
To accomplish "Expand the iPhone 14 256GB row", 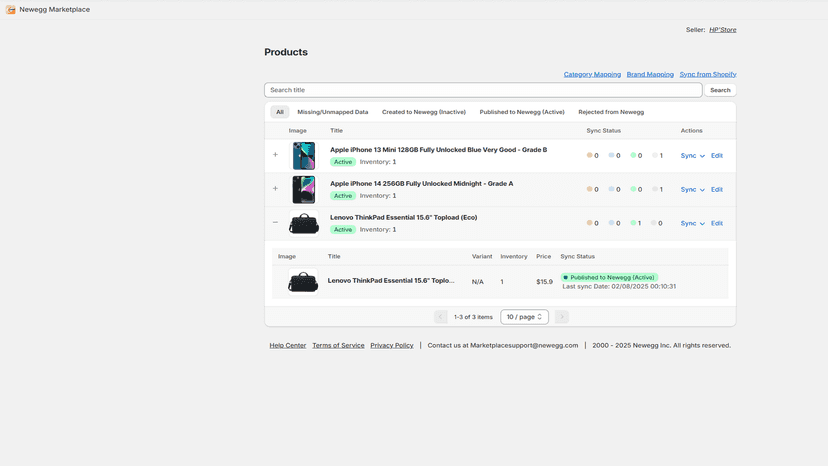I will (275, 189).
